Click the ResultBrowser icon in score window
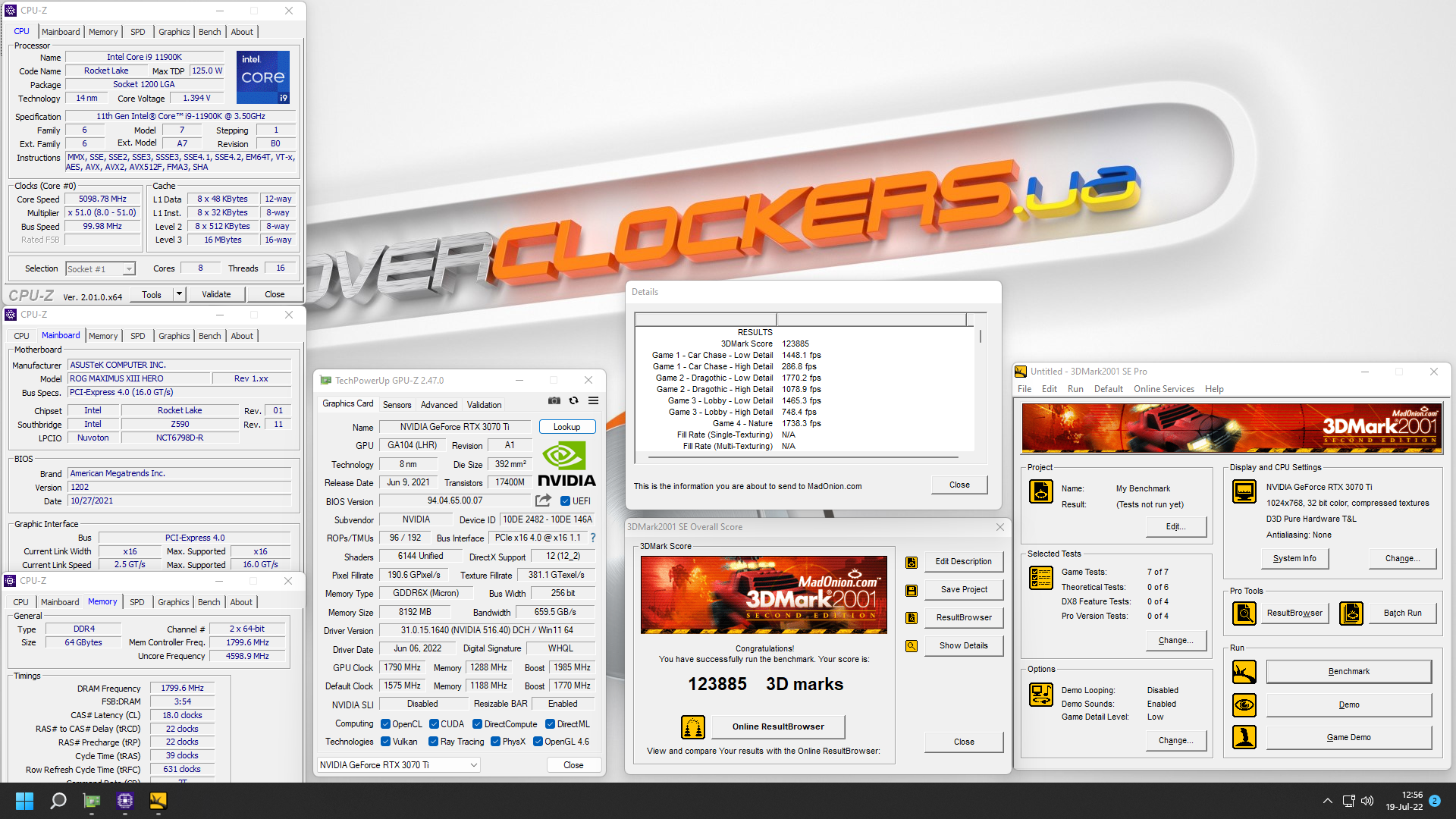Image resolution: width=1456 pixels, height=819 pixels. coord(912,618)
